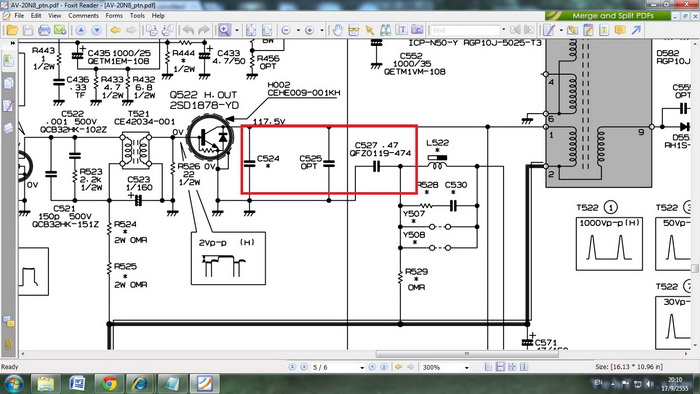Expand the 300% zoom level dropdown
The image size is (700, 394).
tap(467, 368)
